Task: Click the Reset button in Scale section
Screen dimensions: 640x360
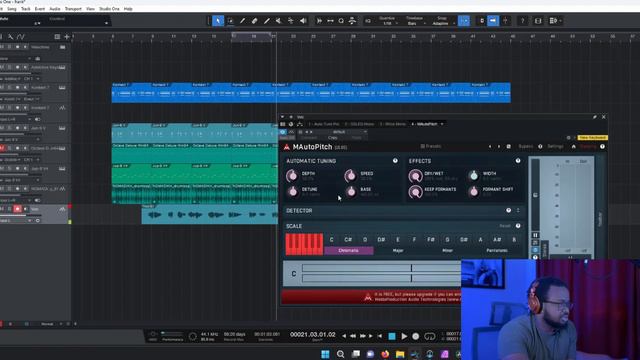Action: pos(505,226)
